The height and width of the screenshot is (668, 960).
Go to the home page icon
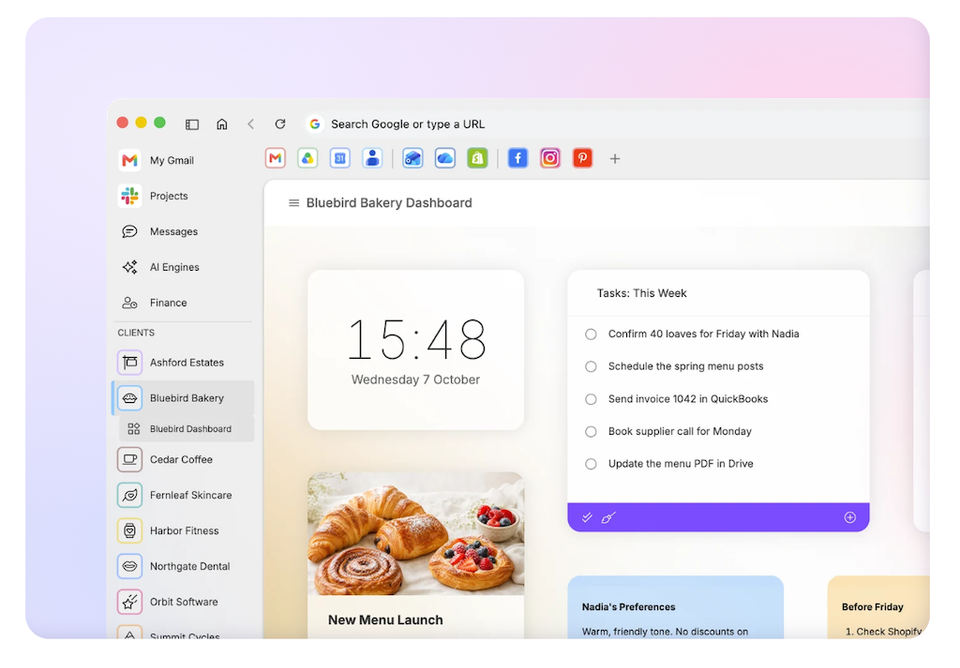pos(222,124)
